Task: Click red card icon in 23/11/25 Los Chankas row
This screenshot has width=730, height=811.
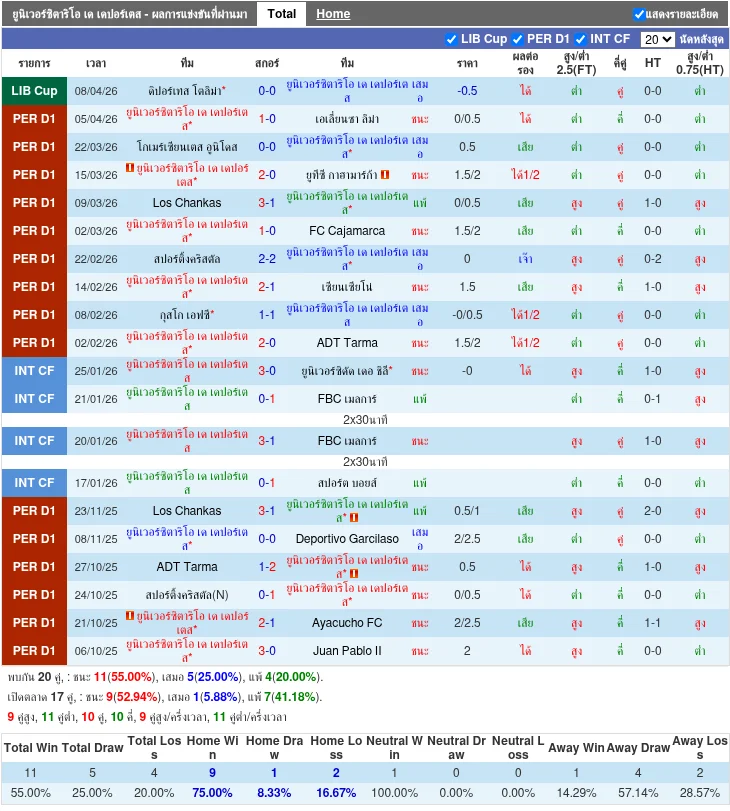Action: point(354,518)
